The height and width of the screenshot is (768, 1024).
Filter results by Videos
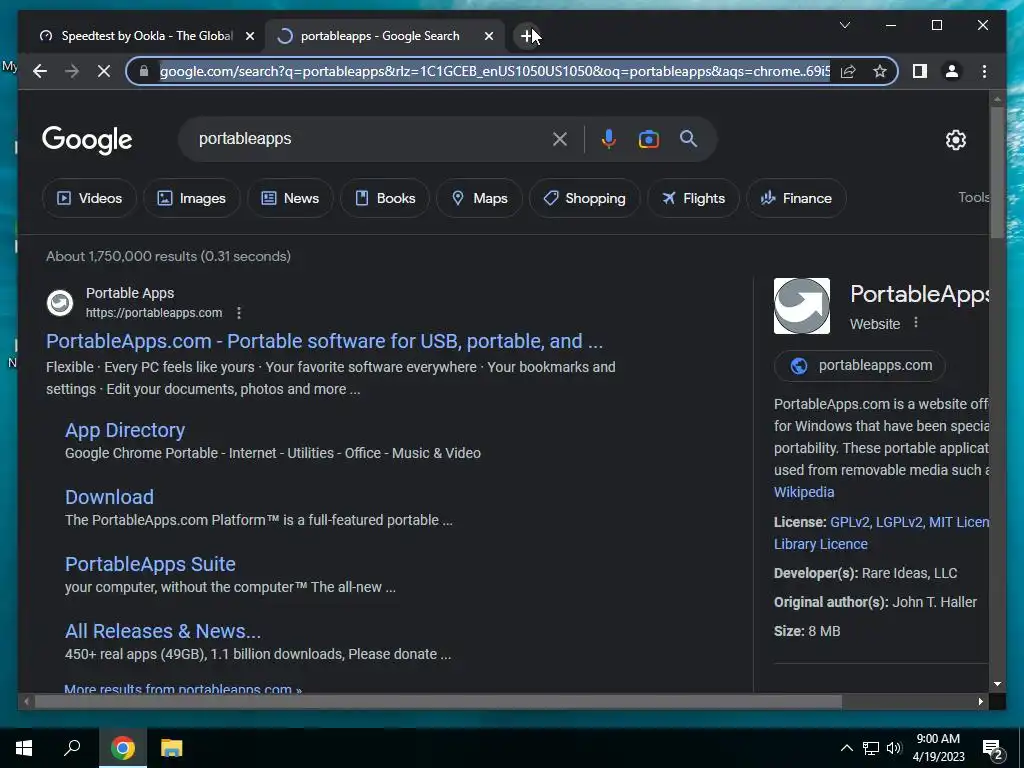tap(89, 198)
